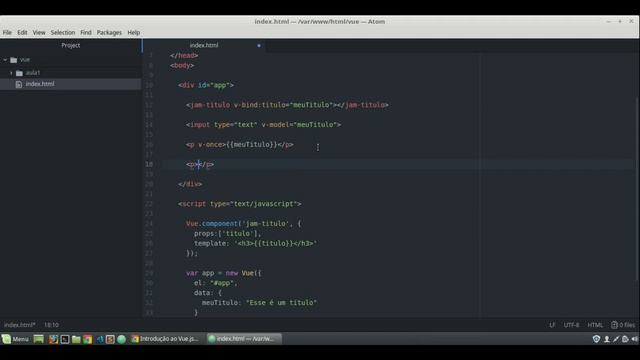Change UTF-8 encoding in status bar
The width and height of the screenshot is (640, 360).
[x=571, y=325]
